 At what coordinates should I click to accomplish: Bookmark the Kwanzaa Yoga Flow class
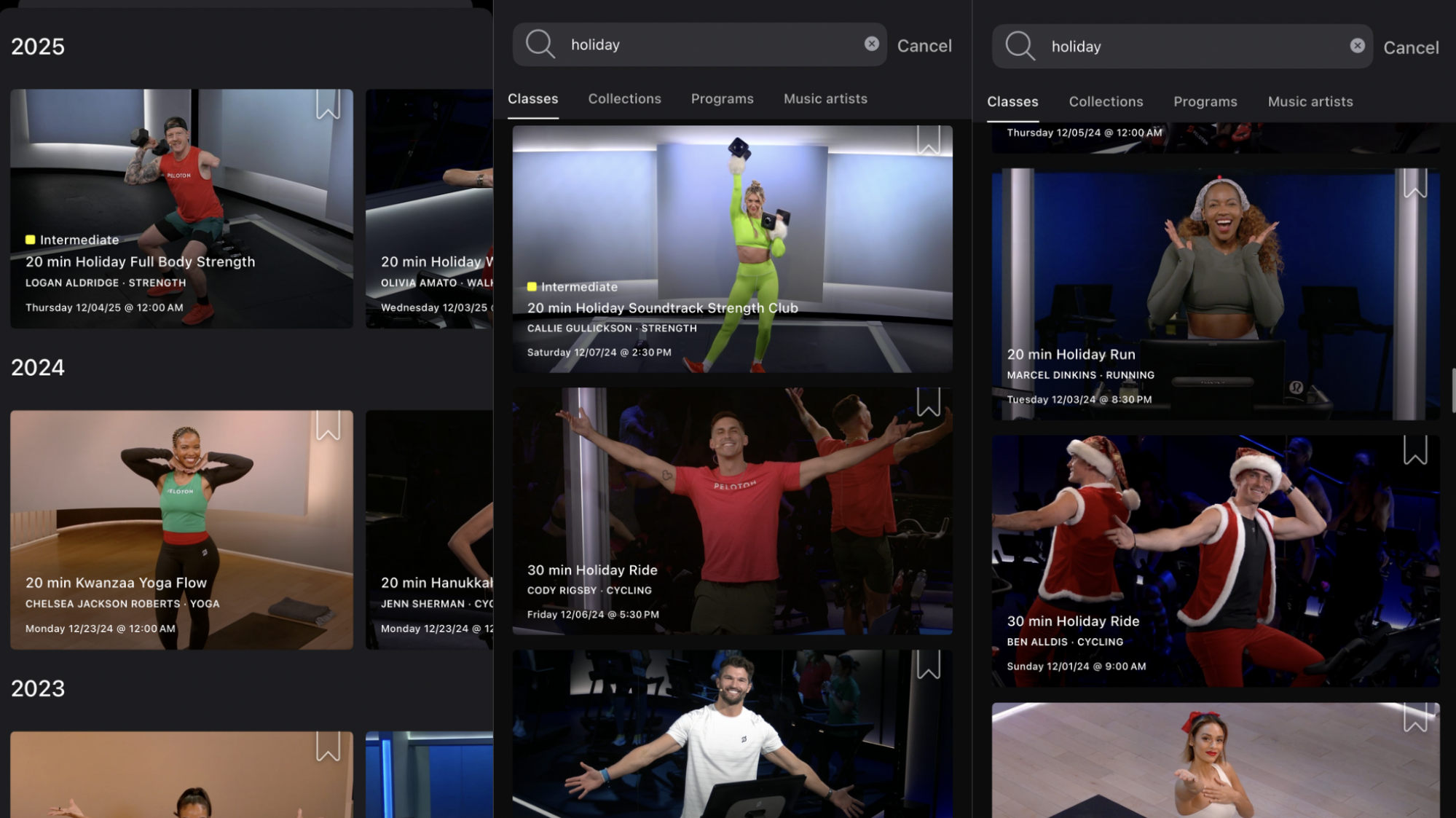tap(328, 425)
